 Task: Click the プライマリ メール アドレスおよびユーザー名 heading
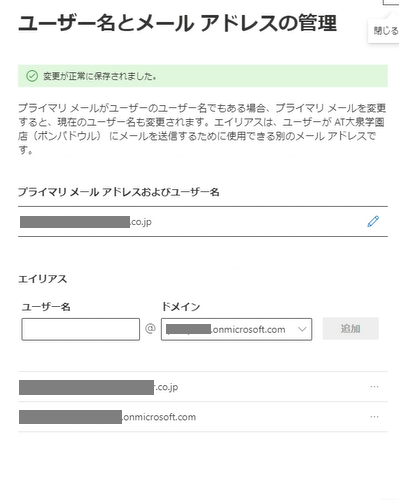(119, 192)
